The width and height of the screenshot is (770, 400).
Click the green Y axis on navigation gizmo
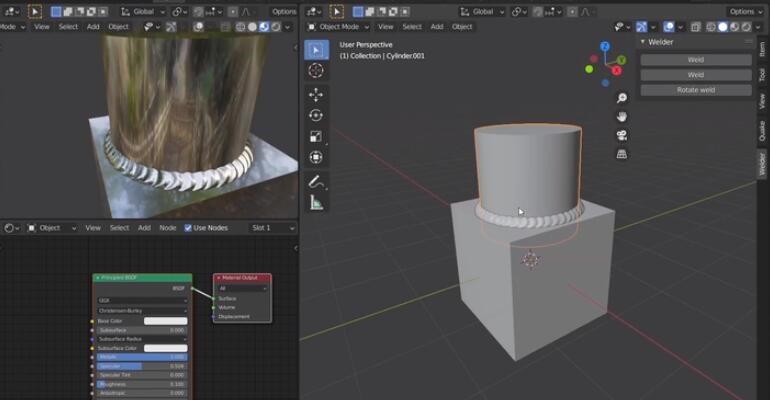coord(622,60)
